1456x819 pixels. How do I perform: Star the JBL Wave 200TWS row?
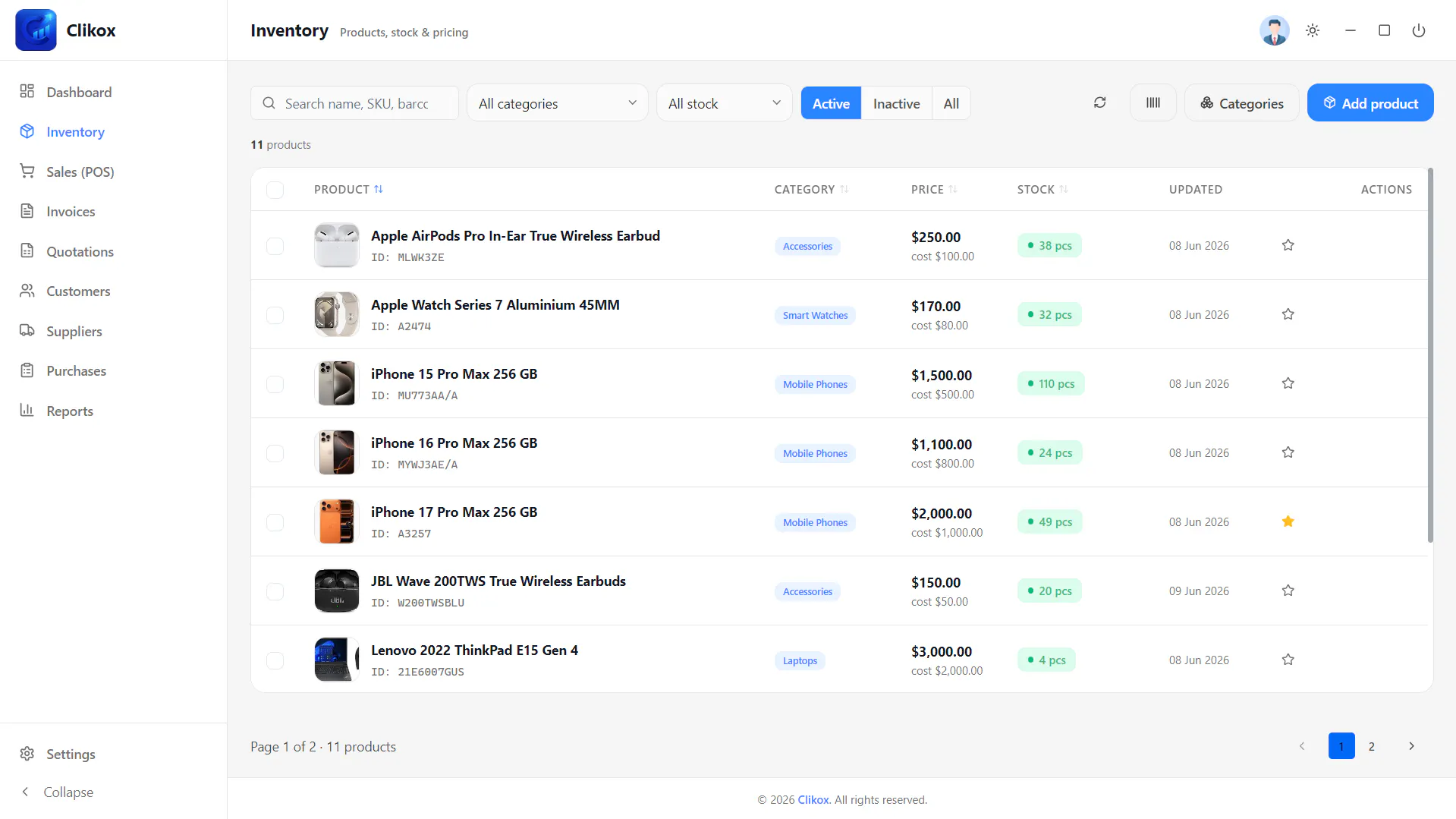click(1288, 591)
